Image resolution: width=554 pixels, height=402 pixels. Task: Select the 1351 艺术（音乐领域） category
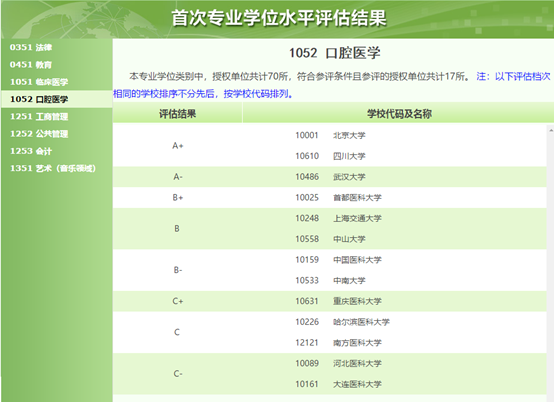(x=53, y=168)
